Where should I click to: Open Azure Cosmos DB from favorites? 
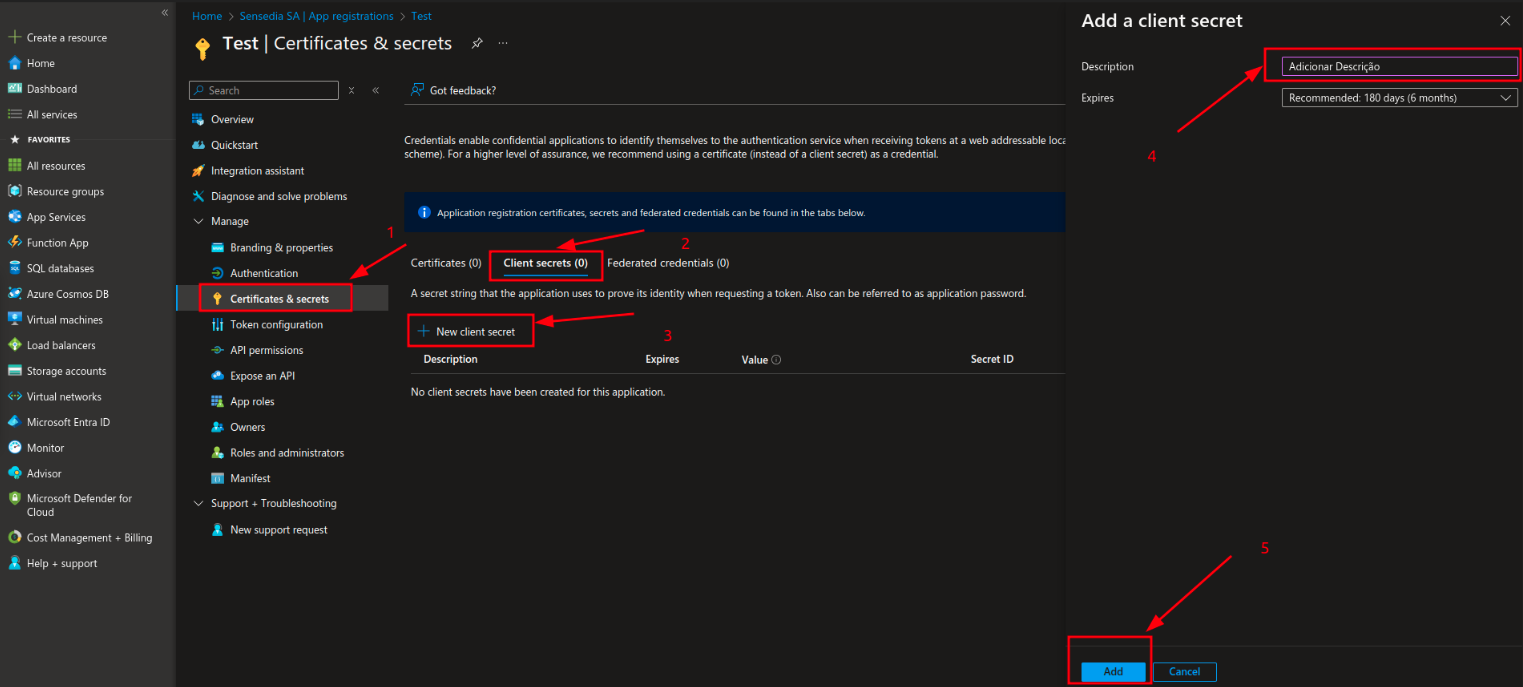(67, 294)
